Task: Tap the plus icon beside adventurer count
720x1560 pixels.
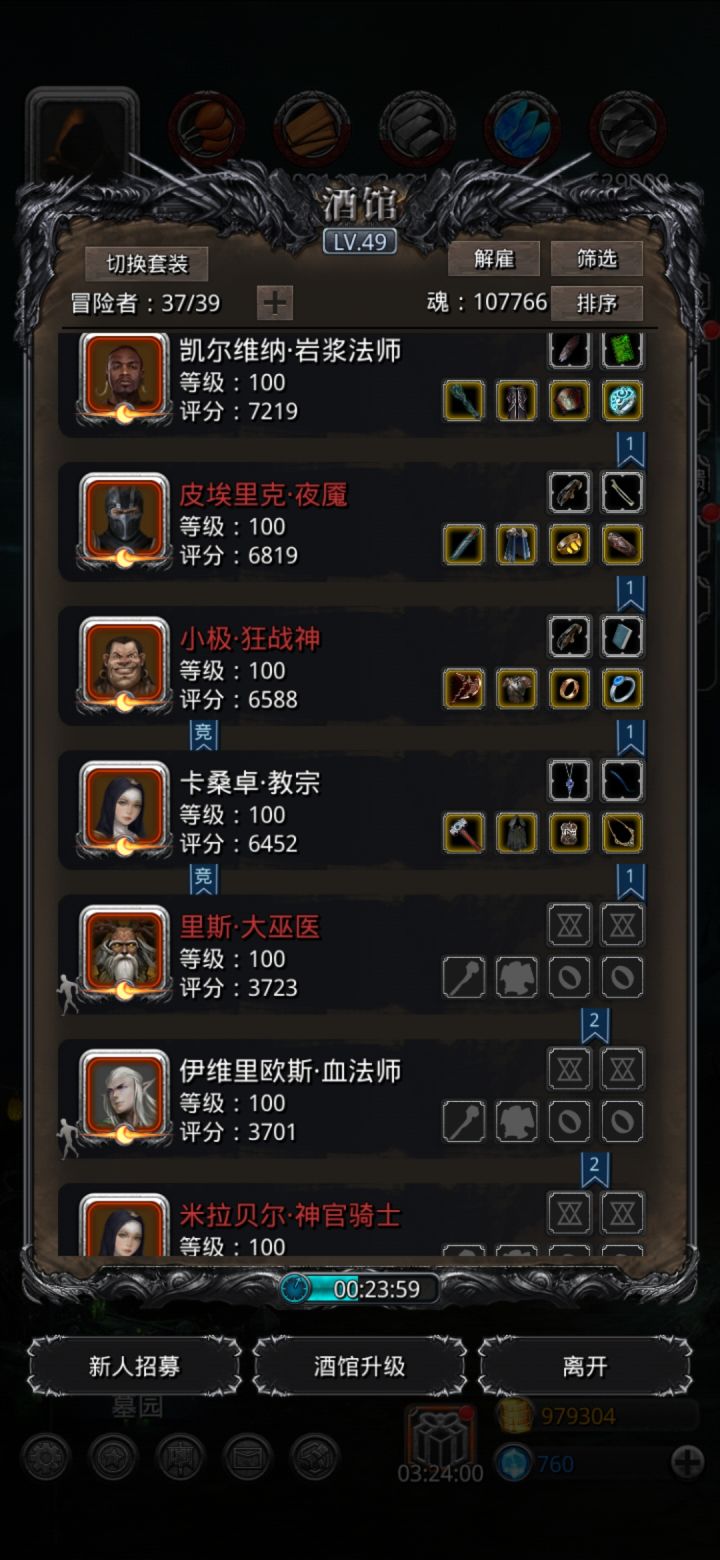Action: coord(275,302)
